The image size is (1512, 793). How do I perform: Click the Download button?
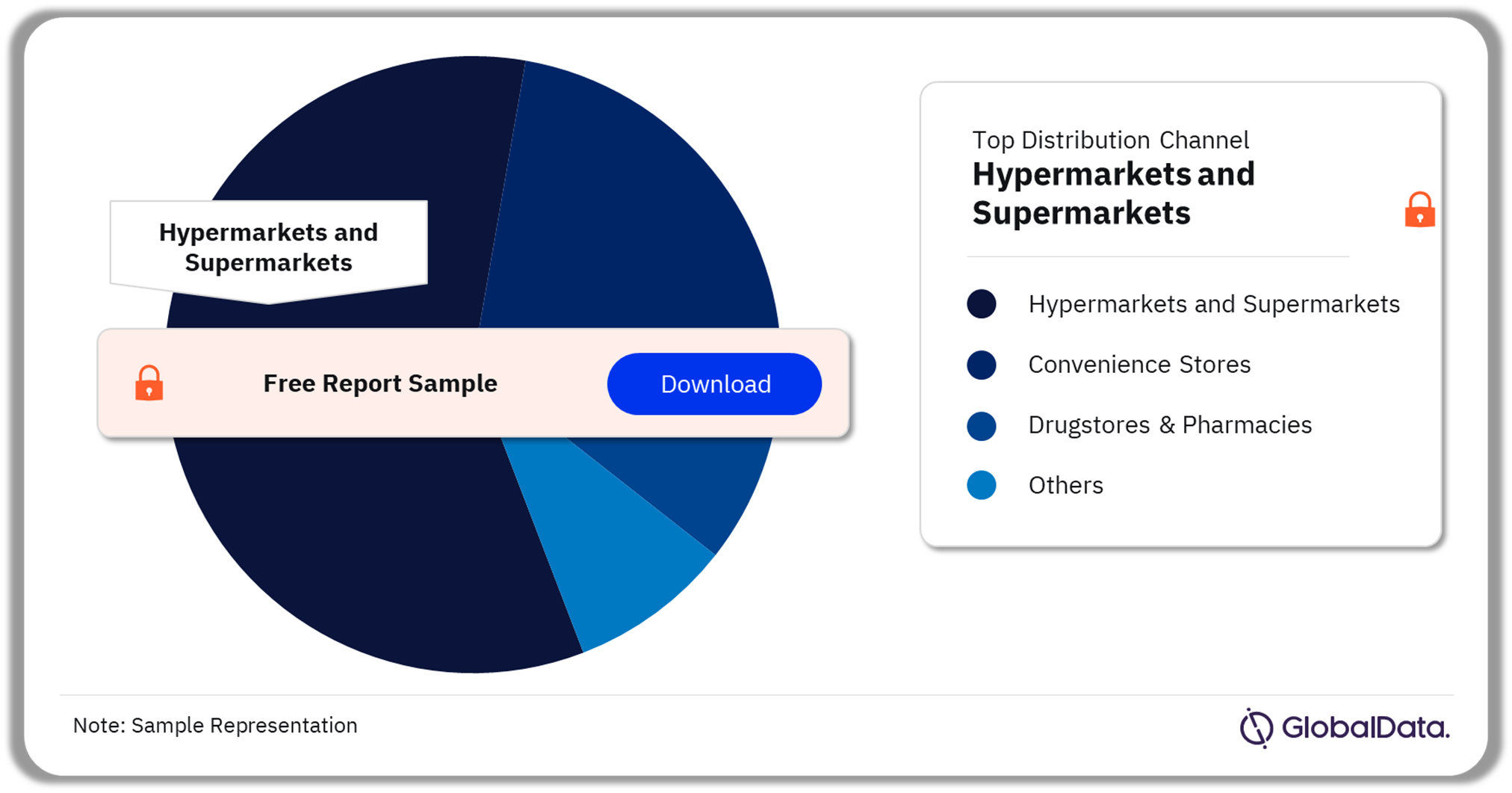[x=714, y=383]
